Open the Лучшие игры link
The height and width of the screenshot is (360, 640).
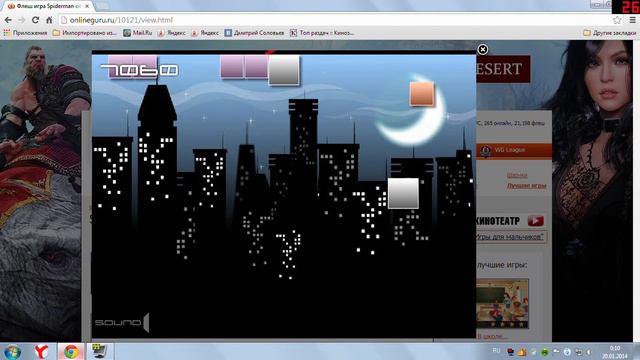tap(526, 185)
